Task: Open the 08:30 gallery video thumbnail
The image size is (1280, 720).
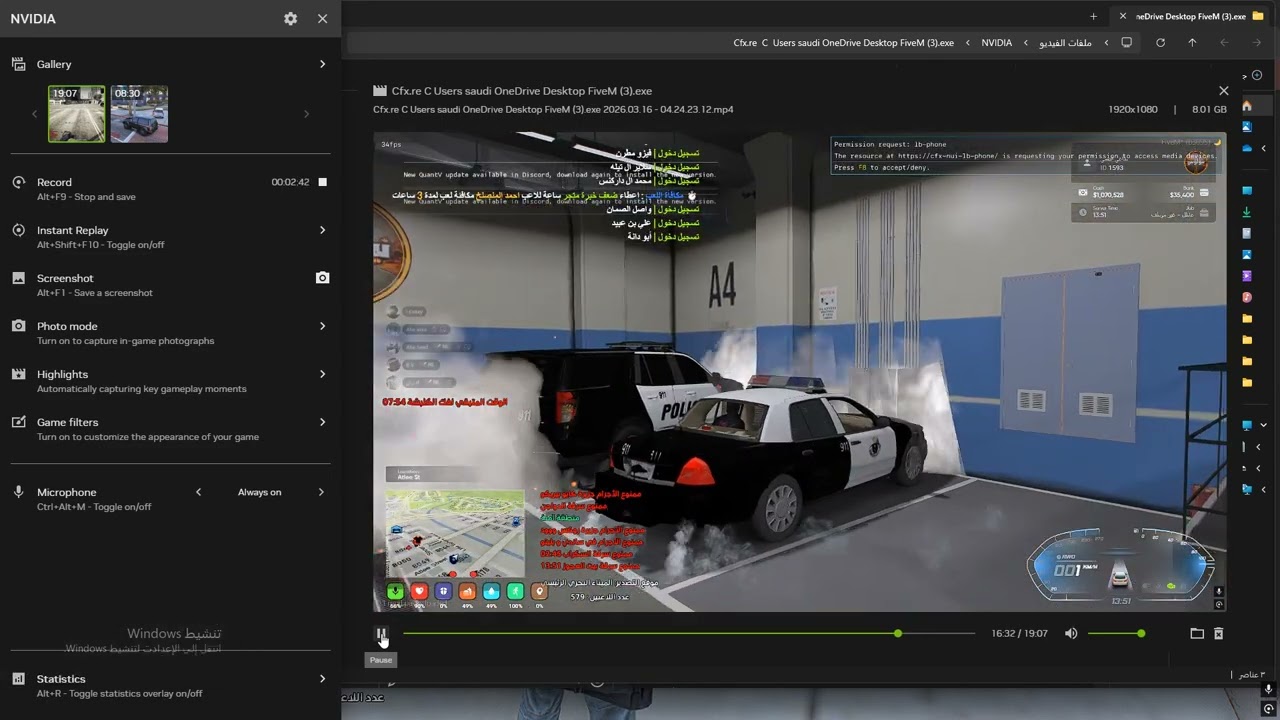Action: pos(139,114)
